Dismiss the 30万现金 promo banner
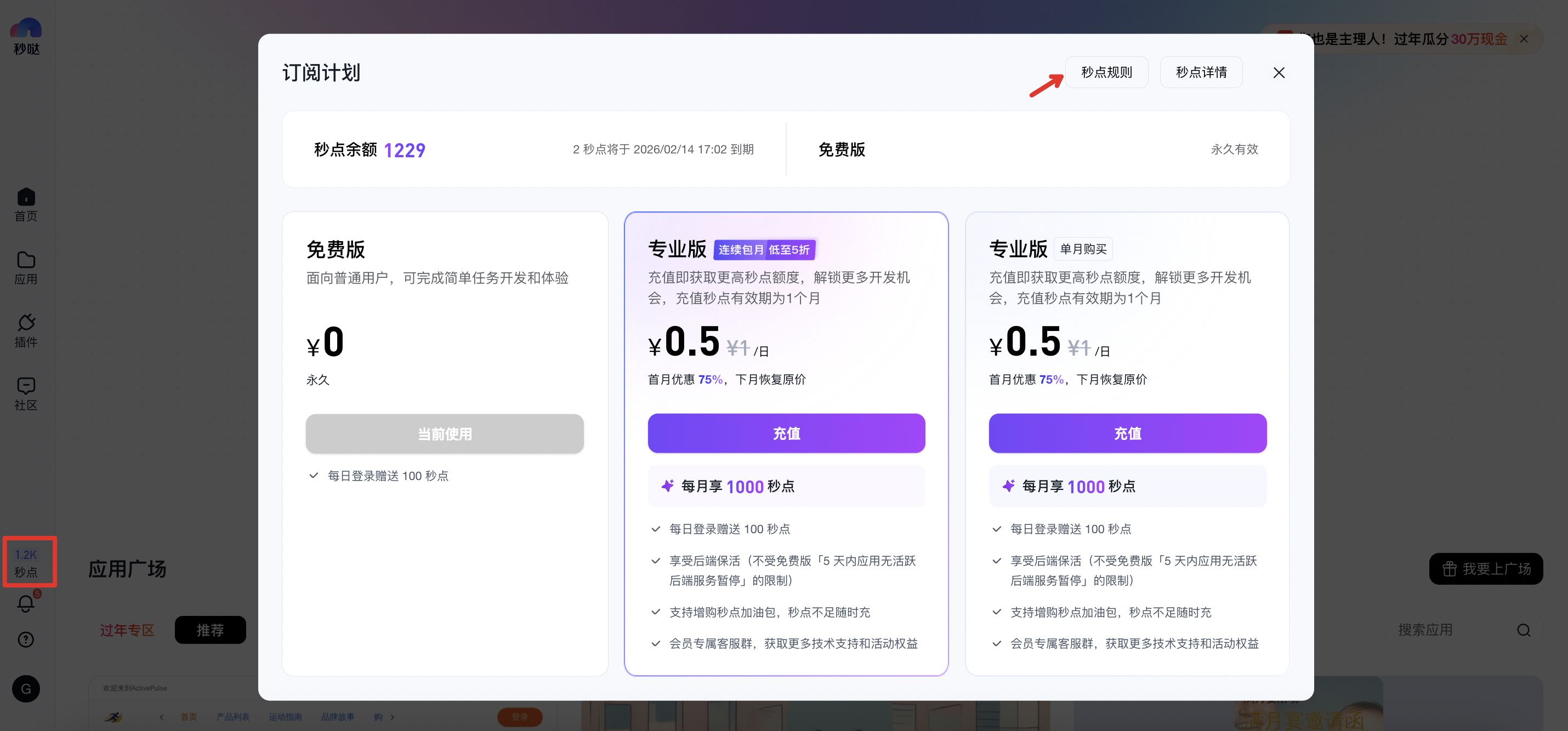 pos(1524,39)
